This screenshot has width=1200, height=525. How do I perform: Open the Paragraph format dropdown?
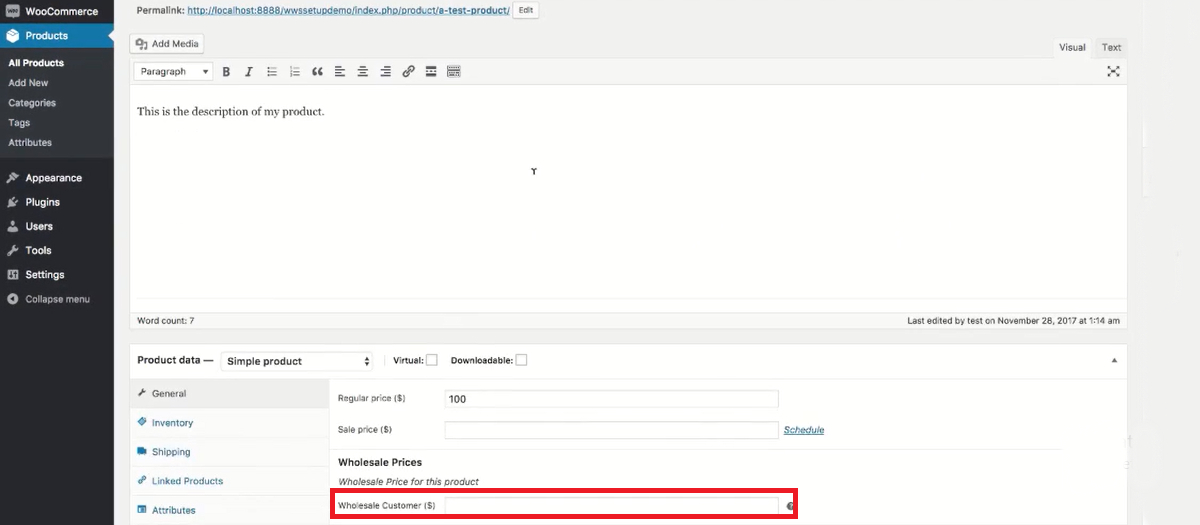(x=174, y=72)
